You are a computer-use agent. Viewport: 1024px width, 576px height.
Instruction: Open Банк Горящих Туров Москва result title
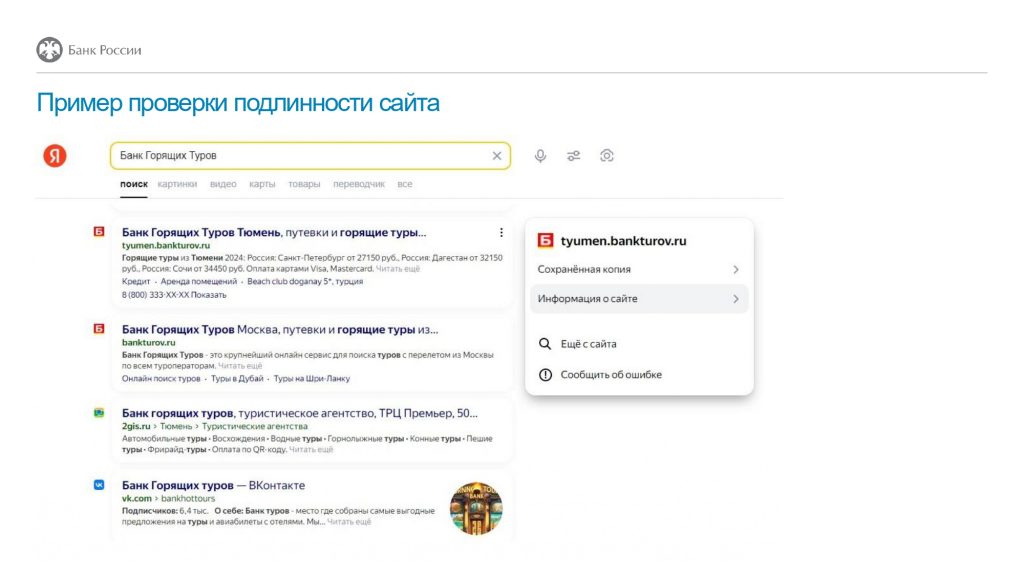[280, 330]
